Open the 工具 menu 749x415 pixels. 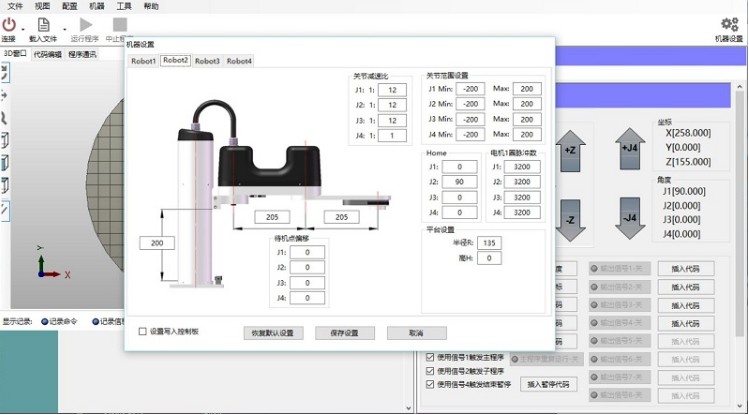click(124, 6)
